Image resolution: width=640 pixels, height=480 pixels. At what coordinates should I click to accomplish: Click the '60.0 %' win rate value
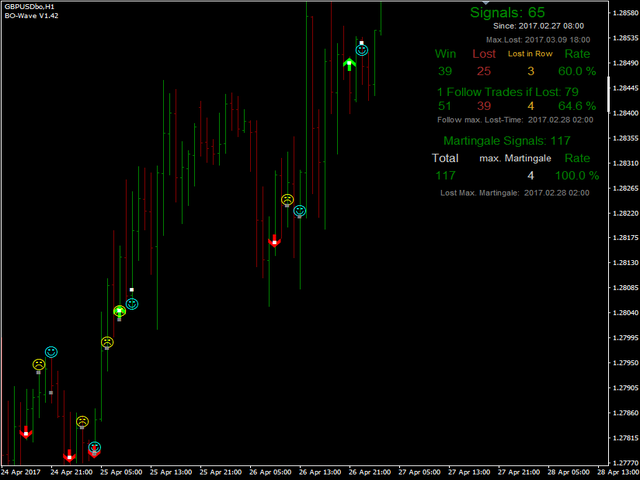(577, 71)
